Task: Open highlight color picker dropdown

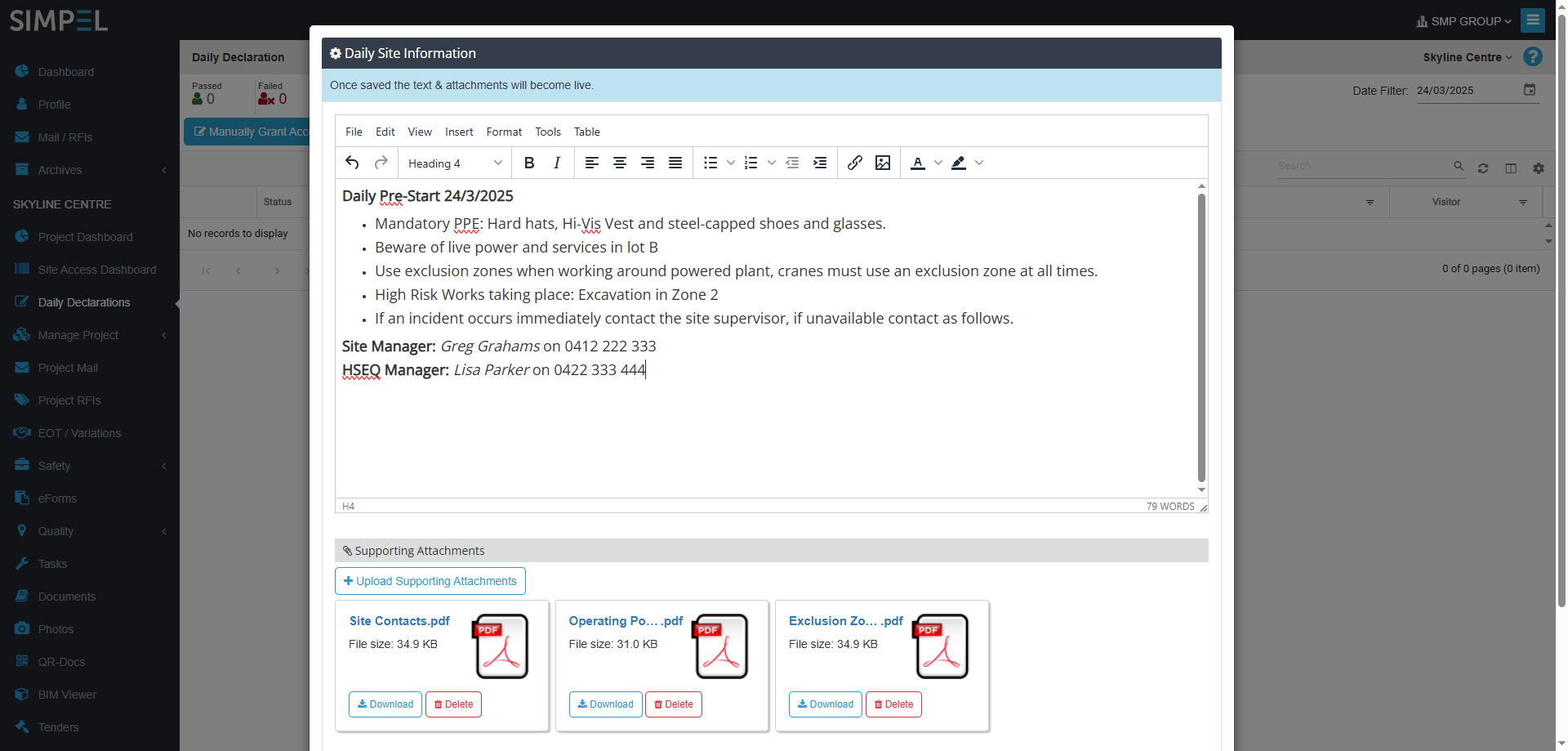Action: (979, 163)
